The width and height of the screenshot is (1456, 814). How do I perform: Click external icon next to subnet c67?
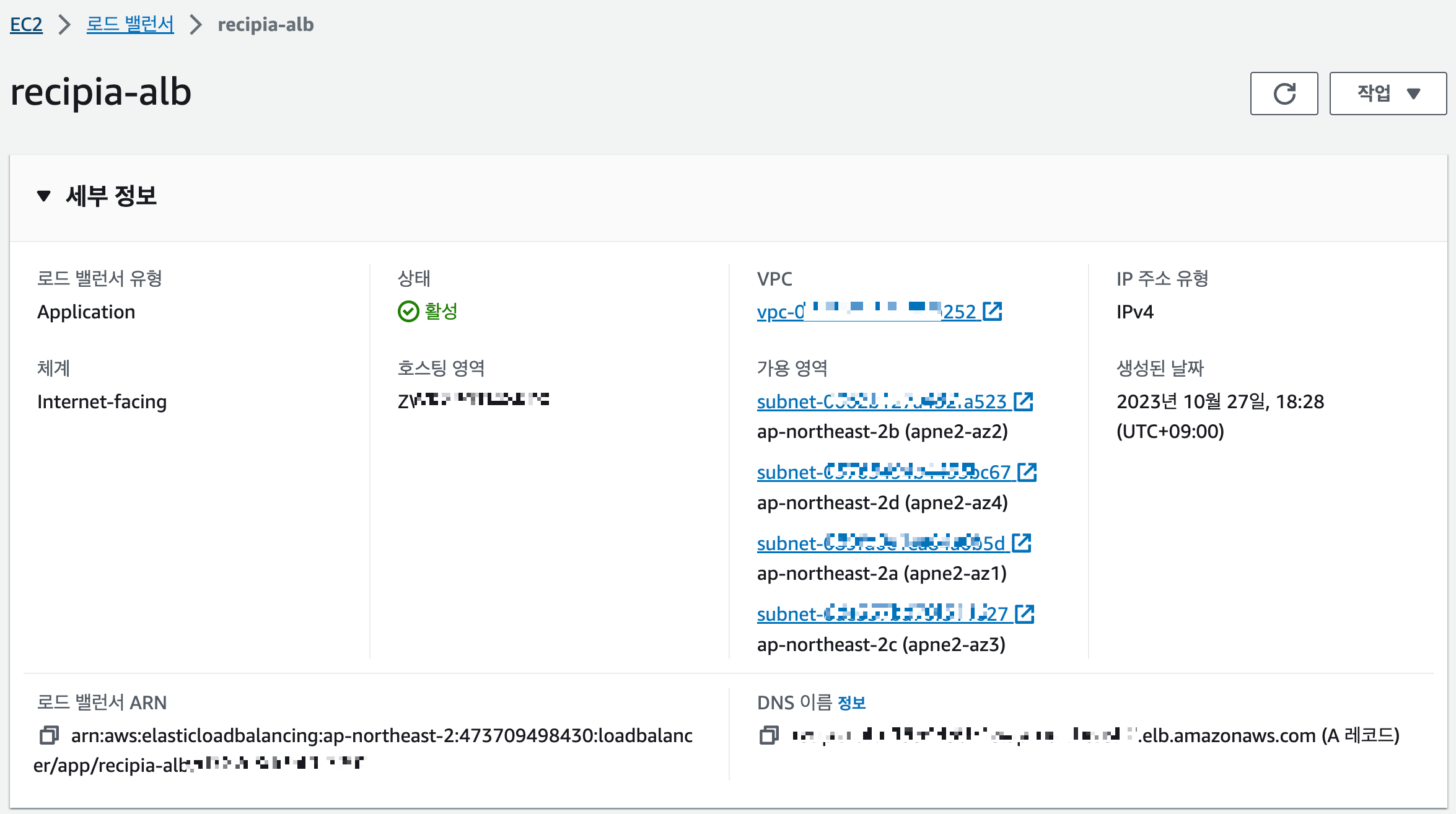[x=1027, y=472]
